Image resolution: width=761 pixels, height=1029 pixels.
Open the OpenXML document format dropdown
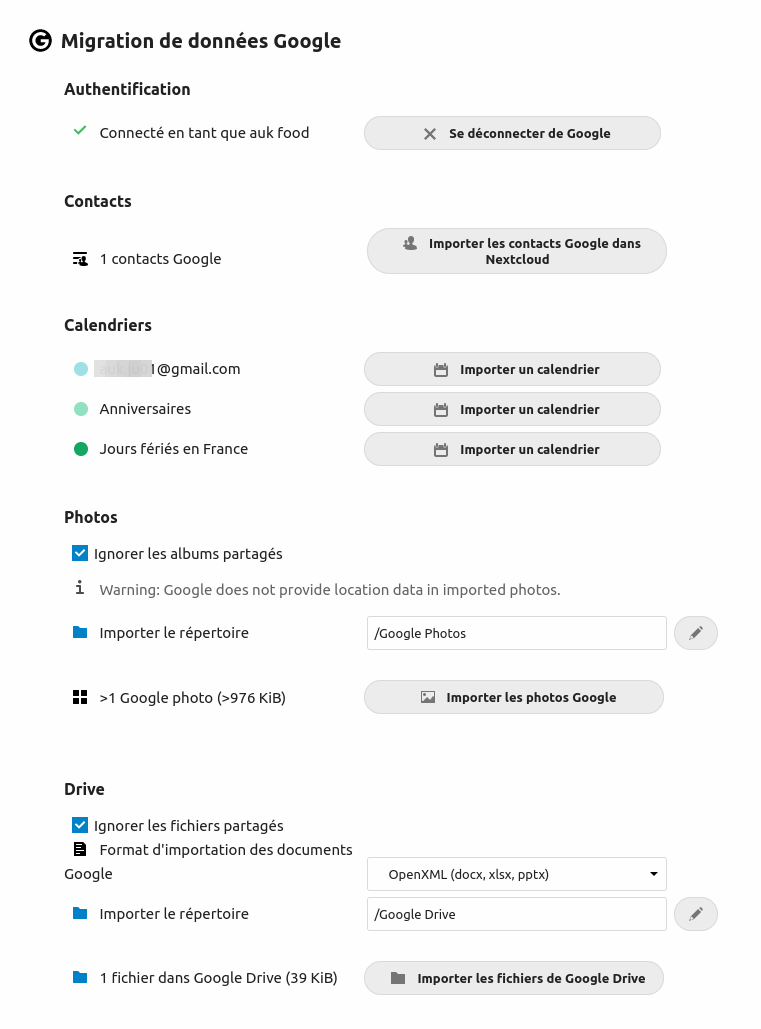517,874
